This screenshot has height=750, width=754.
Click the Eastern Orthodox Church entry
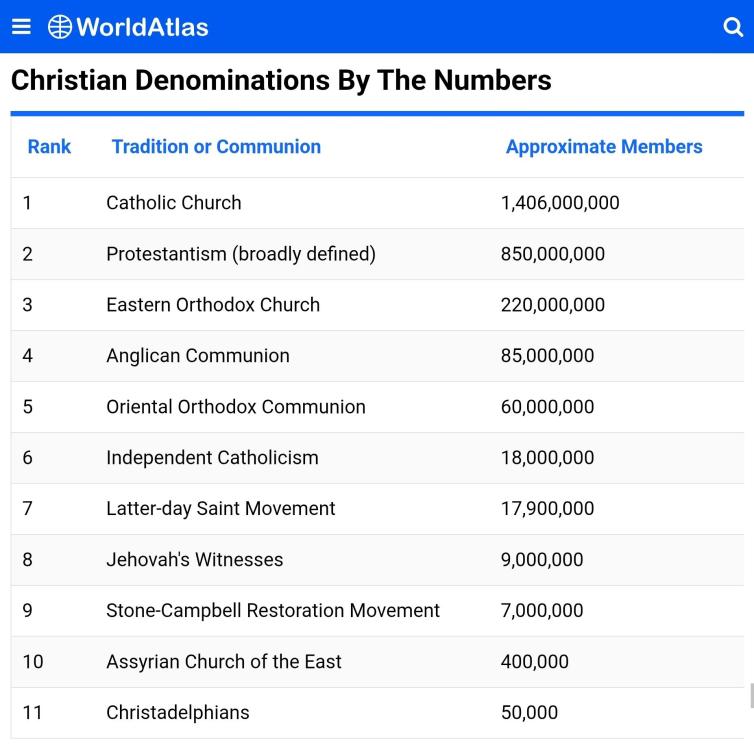coord(213,305)
